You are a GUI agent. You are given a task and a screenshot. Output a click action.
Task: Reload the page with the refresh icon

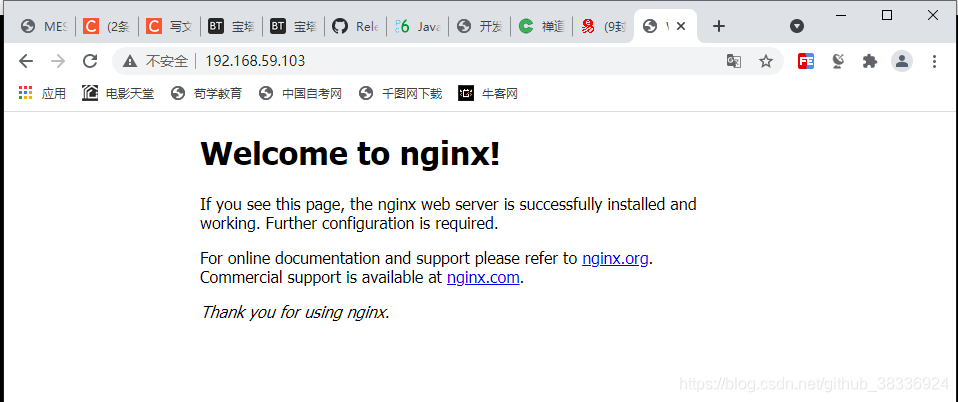90,61
